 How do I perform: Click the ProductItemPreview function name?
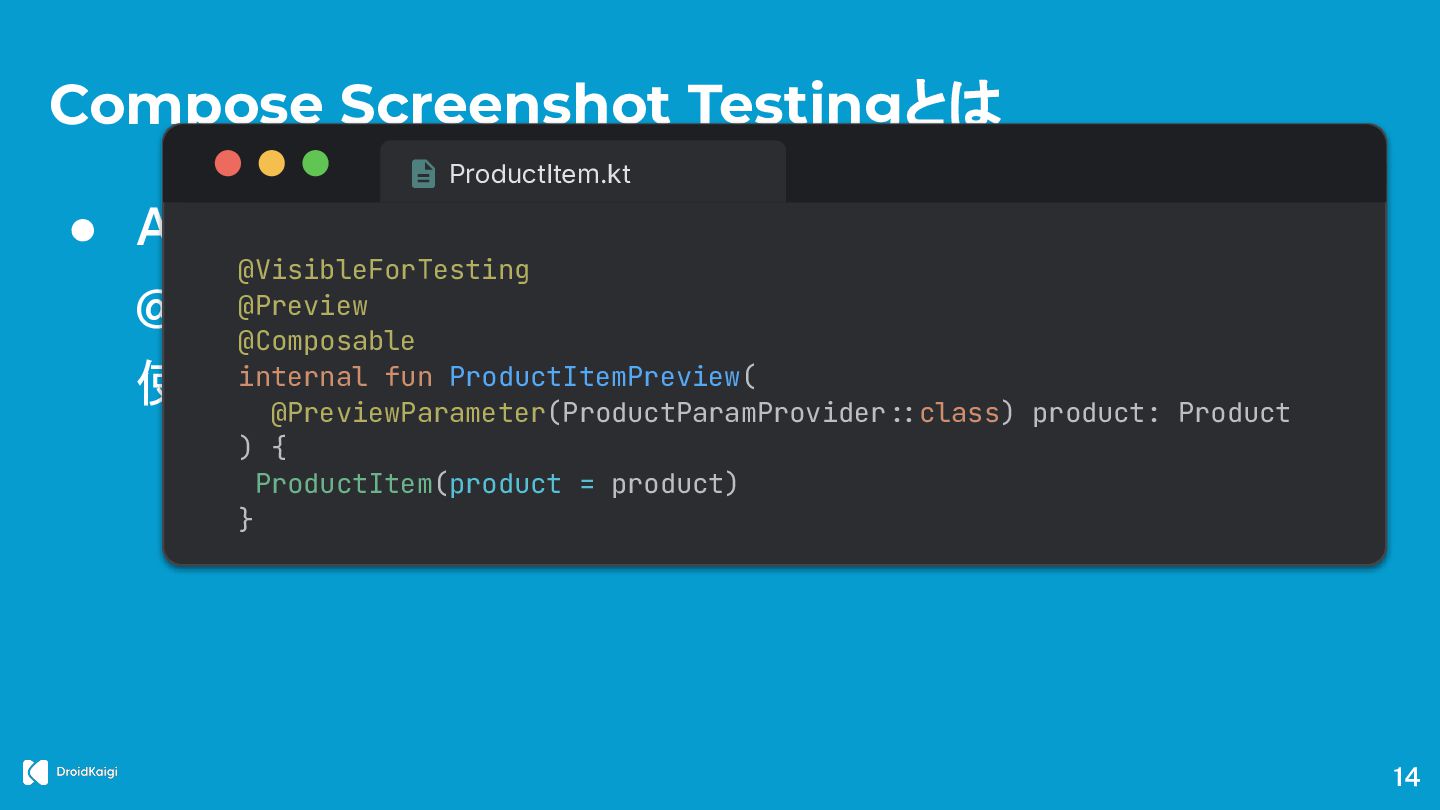[x=594, y=377]
